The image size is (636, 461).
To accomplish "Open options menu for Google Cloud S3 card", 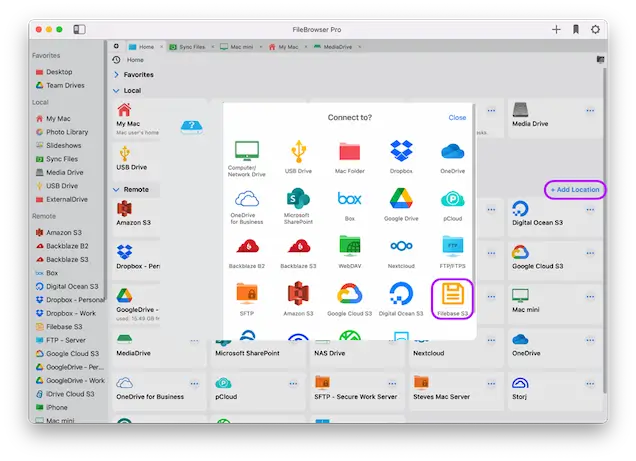I will point(590,253).
